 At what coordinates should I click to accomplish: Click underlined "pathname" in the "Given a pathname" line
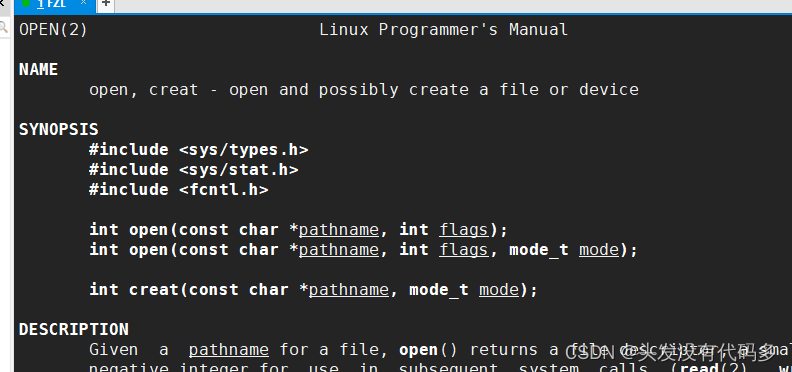pos(229,350)
